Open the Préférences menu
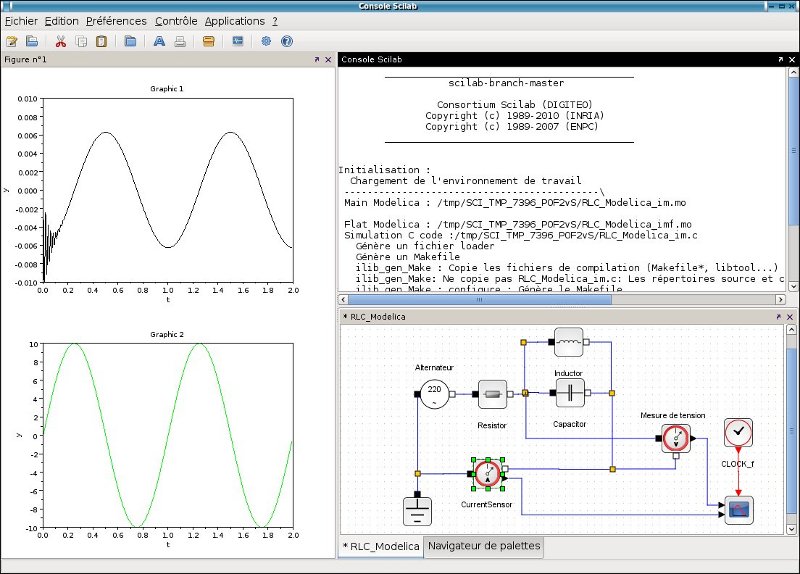 116,21
